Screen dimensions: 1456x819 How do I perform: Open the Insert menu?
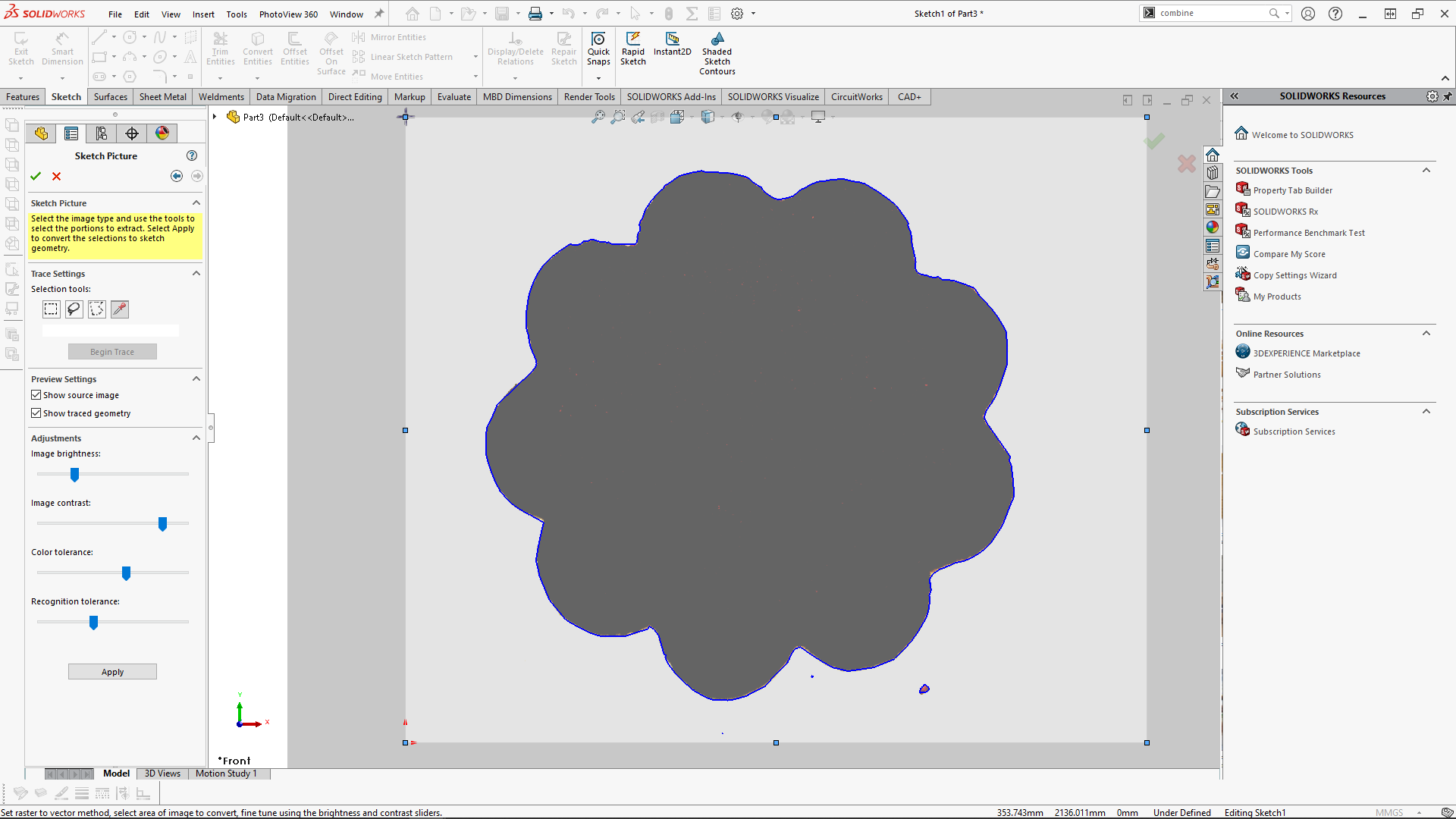203,14
